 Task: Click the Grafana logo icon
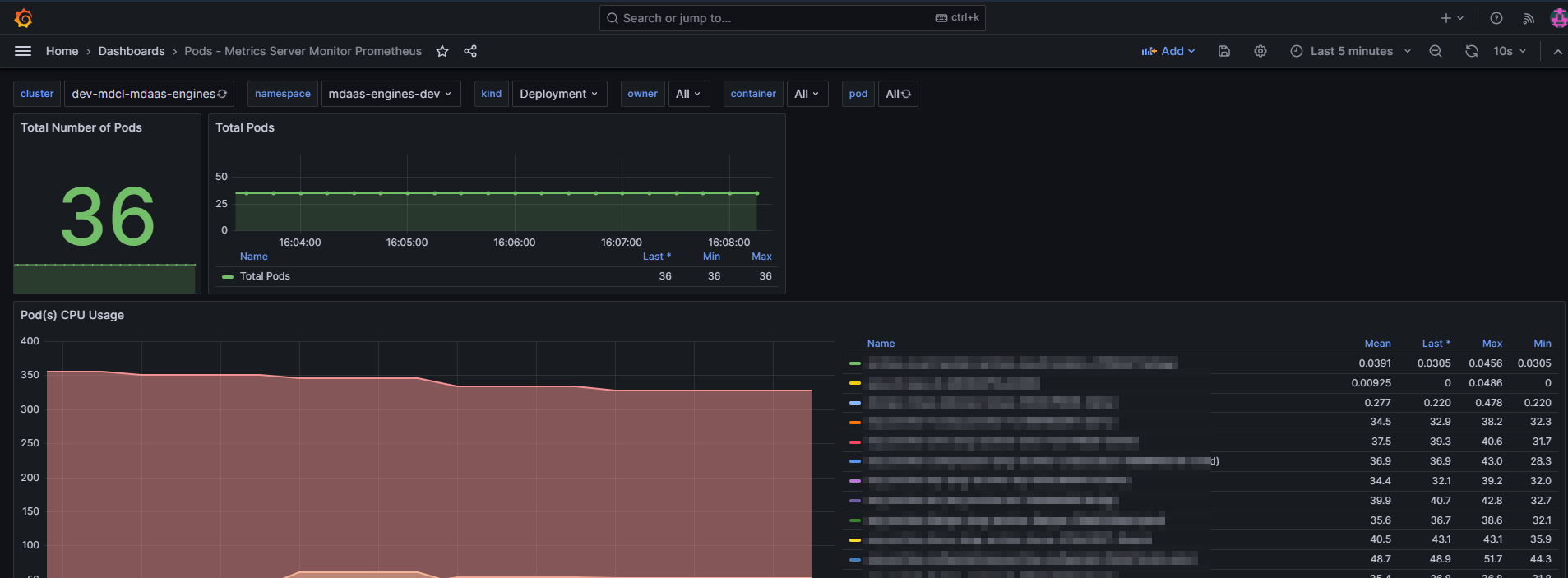click(23, 18)
